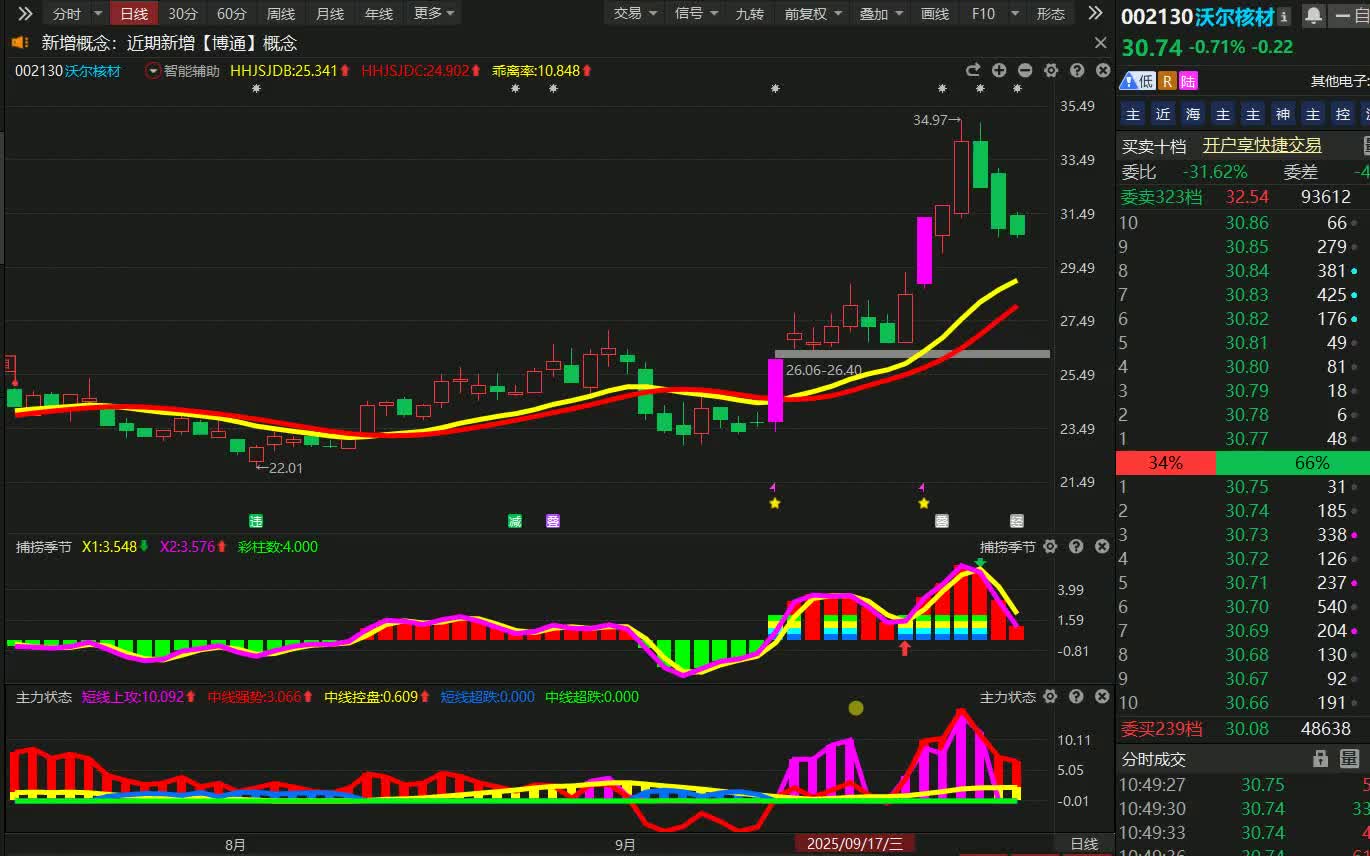Switch to the 周线 weekly chart tab

tap(281, 14)
